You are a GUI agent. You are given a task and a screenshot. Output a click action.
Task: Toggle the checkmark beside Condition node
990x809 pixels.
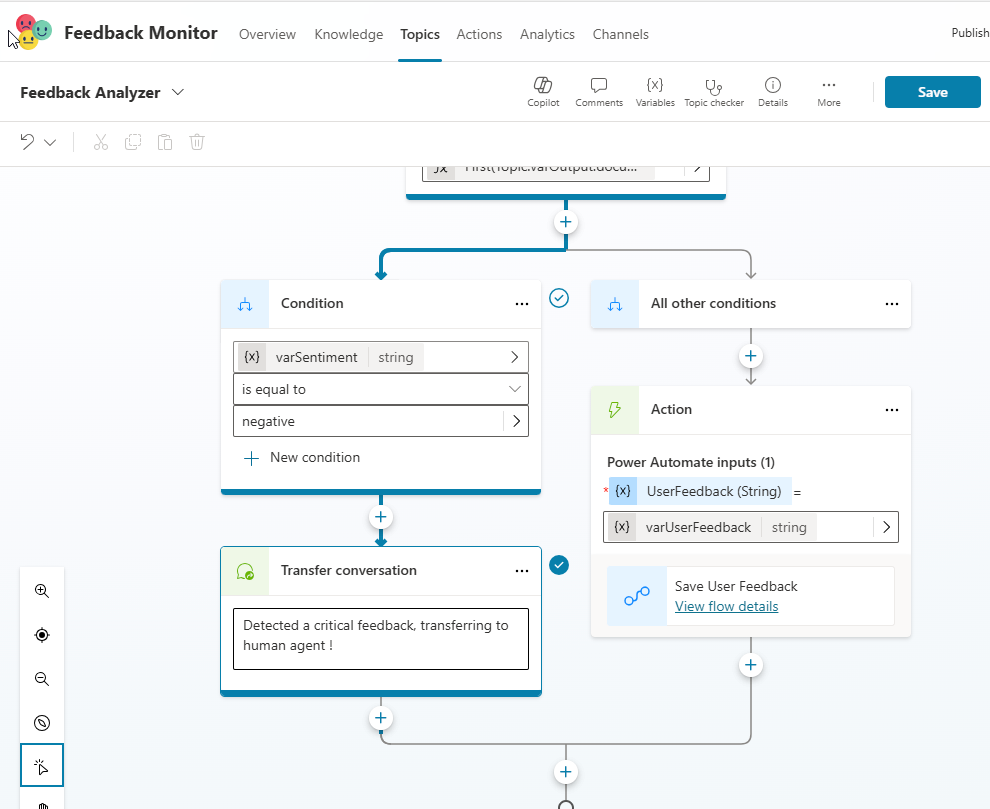tap(559, 298)
